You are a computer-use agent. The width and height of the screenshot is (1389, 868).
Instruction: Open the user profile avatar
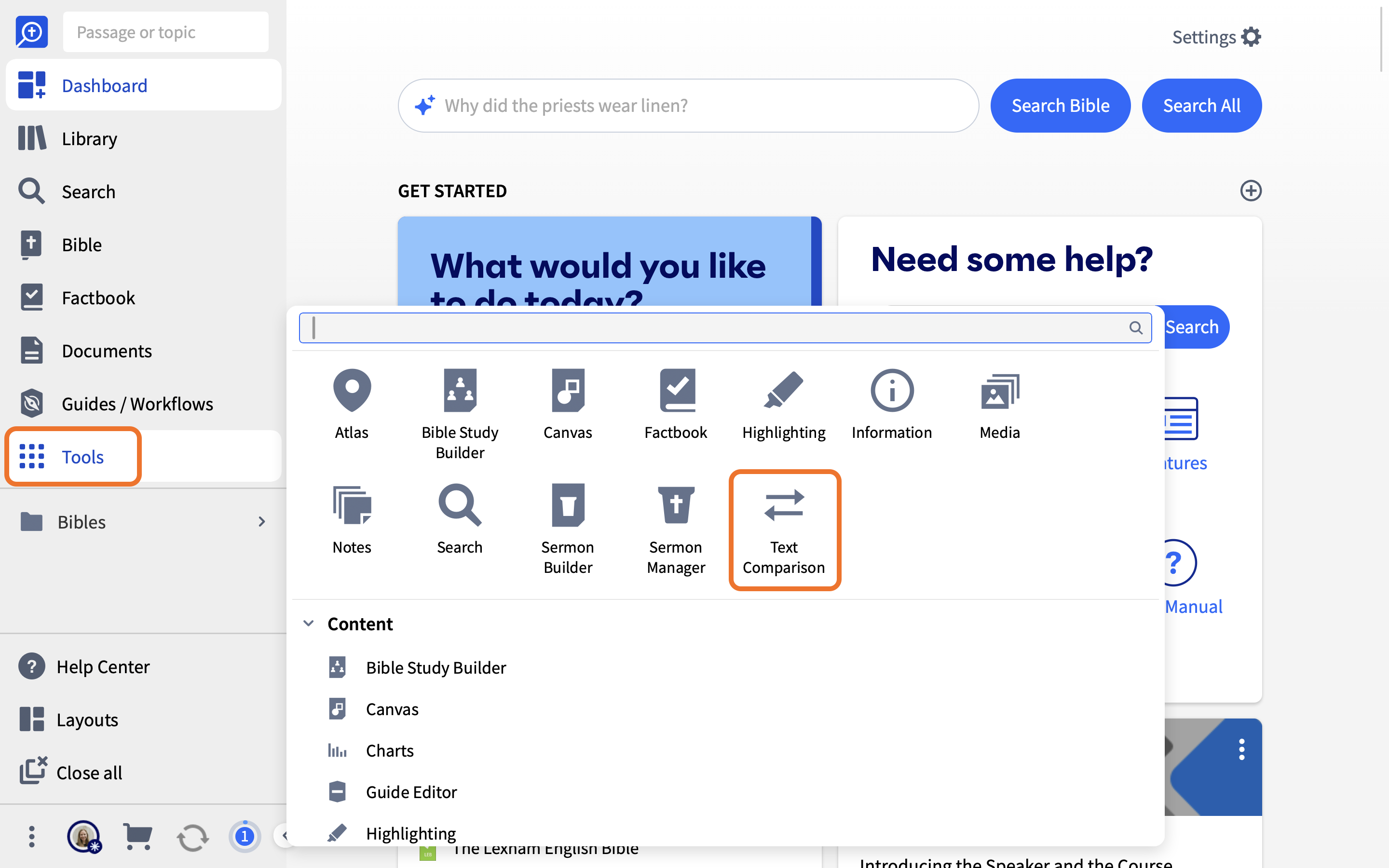pos(84,837)
